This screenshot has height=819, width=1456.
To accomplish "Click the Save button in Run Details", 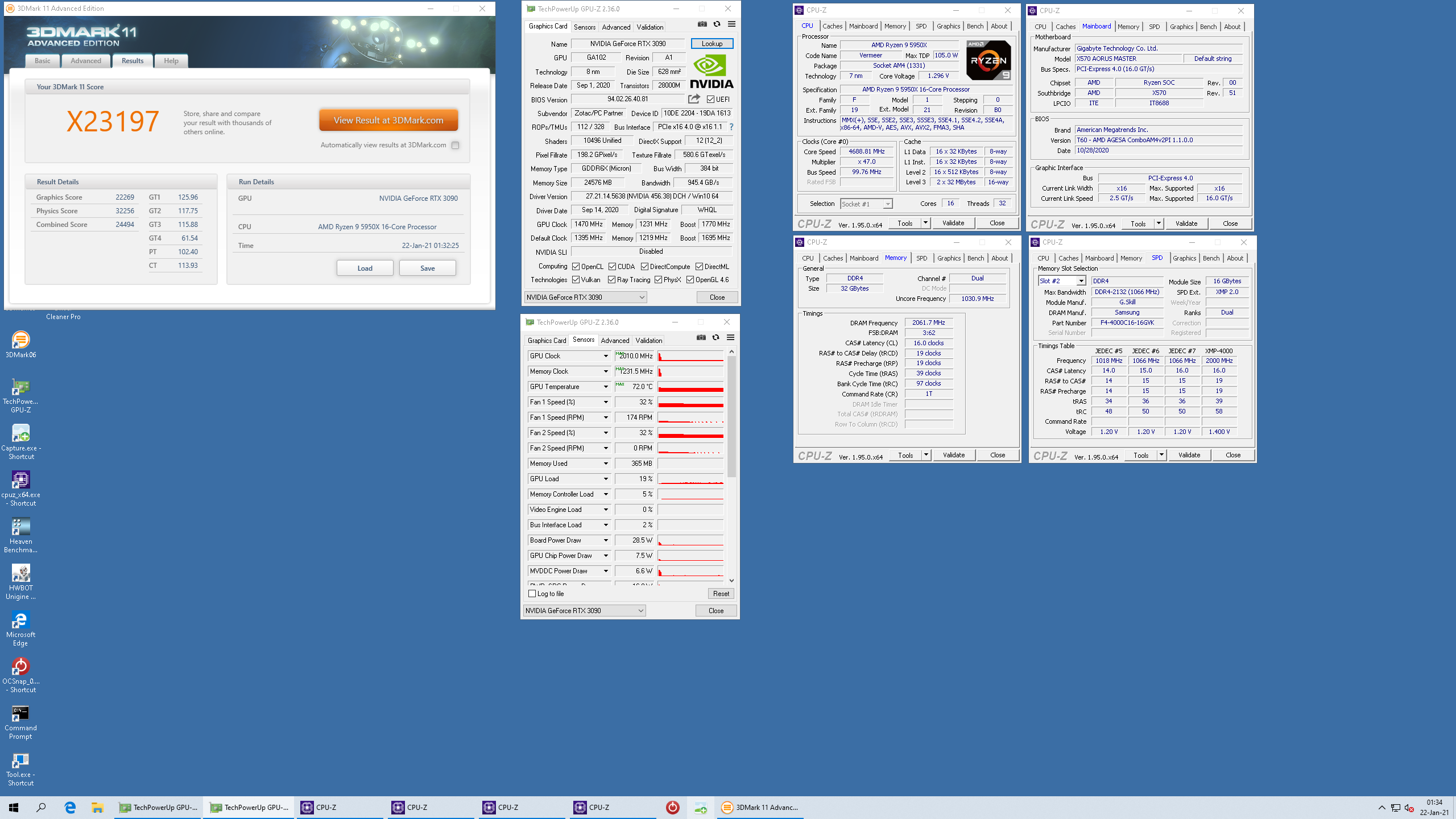I will pos(427,268).
